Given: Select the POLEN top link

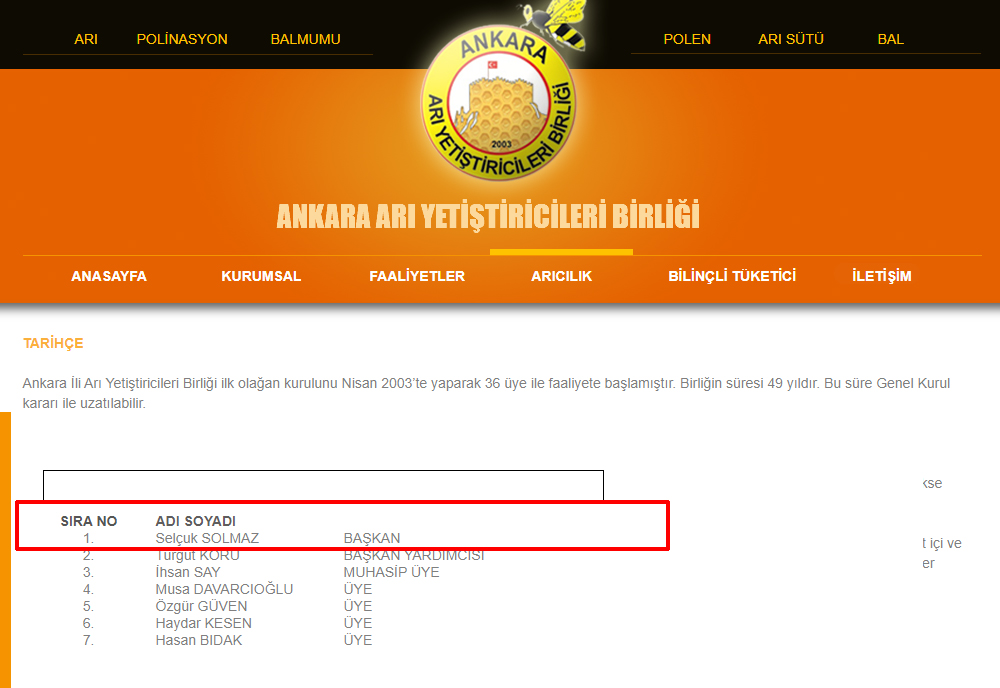Looking at the screenshot, I should (687, 39).
